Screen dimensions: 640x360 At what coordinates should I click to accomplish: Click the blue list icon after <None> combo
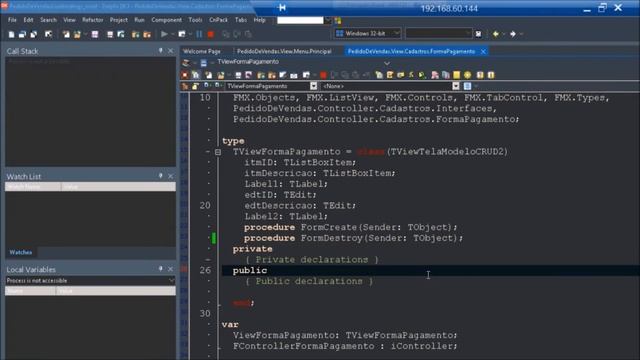point(467,86)
